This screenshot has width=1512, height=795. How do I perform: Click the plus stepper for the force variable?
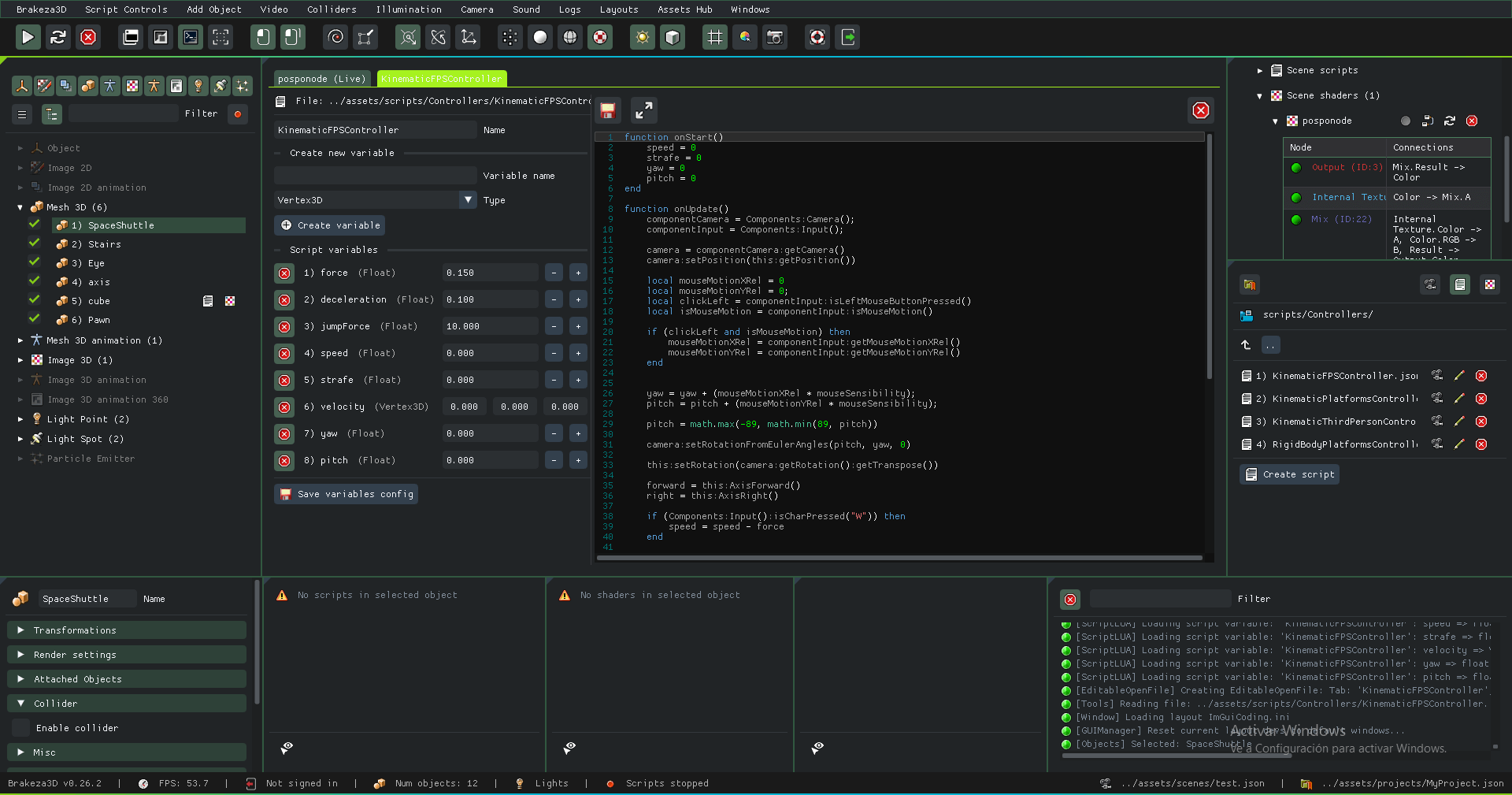tap(578, 273)
